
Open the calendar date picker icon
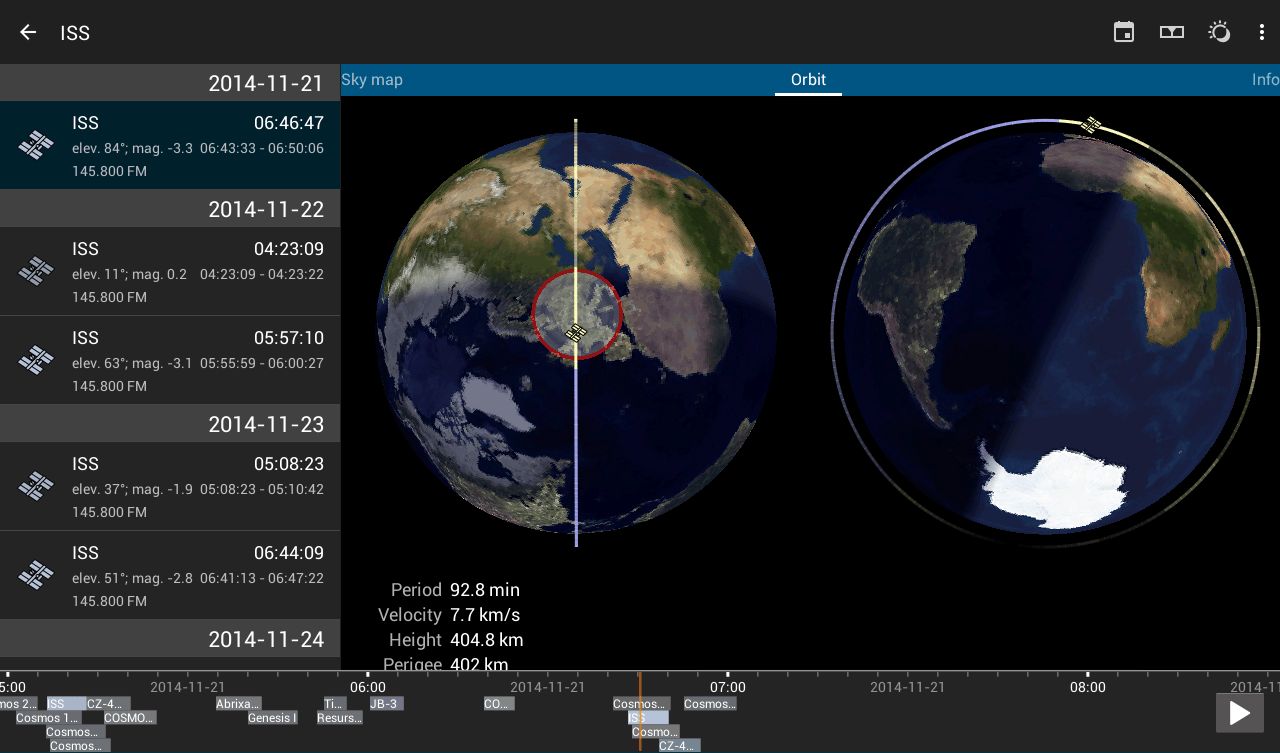click(x=1124, y=32)
